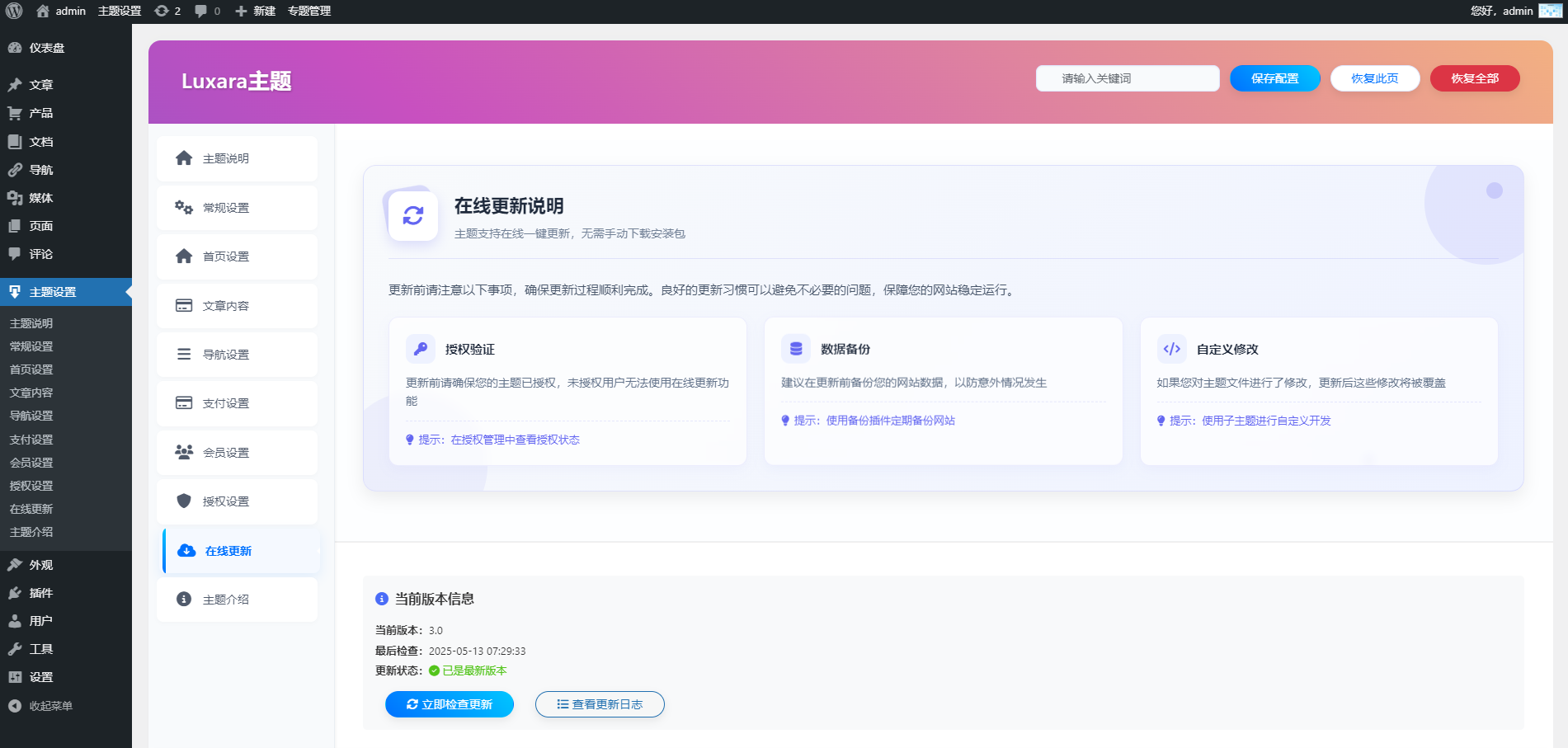Click the 保存配置 button

(1274, 78)
